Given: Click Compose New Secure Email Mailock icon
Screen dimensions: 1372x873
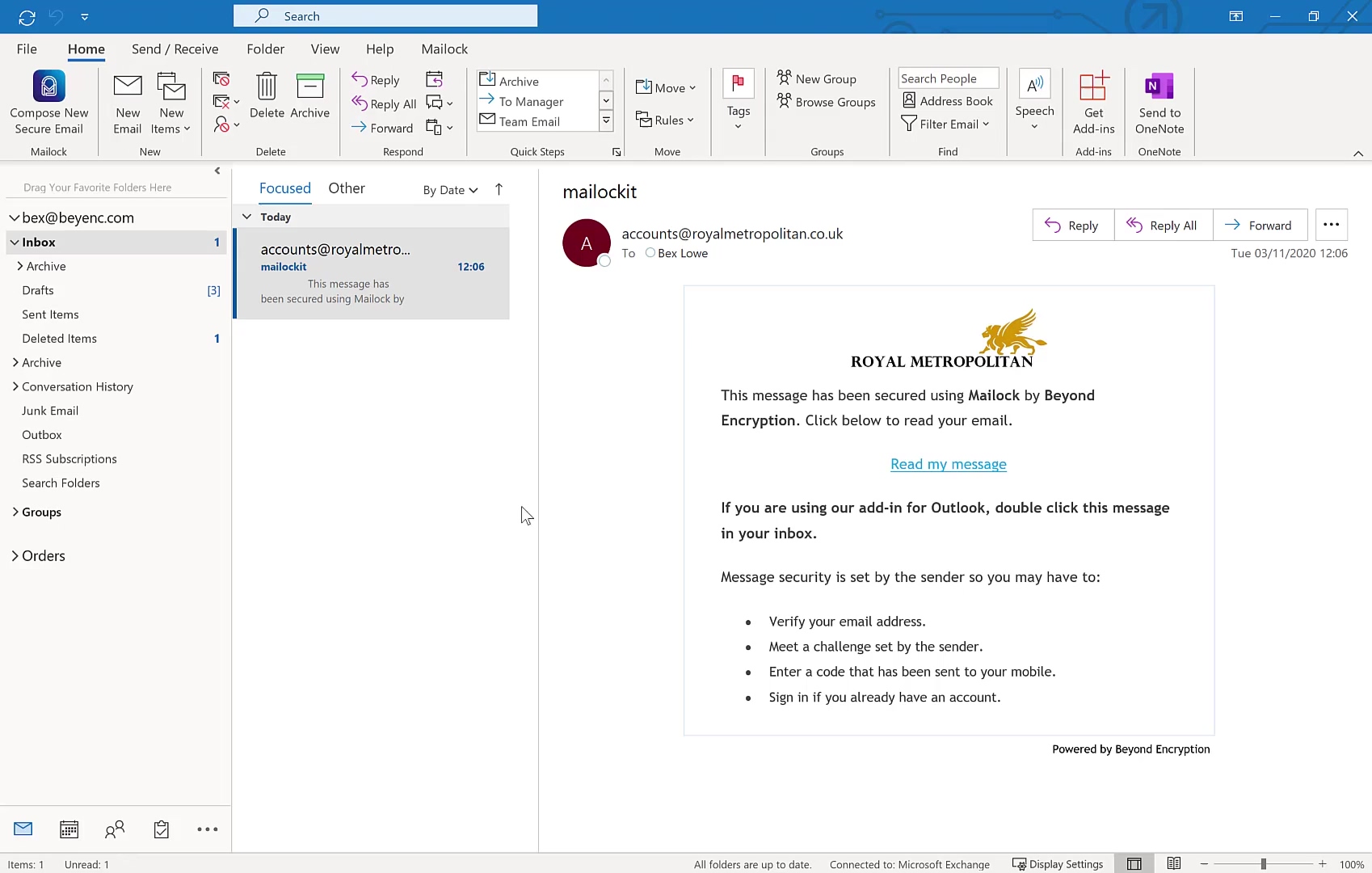Looking at the screenshot, I should click(48, 102).
